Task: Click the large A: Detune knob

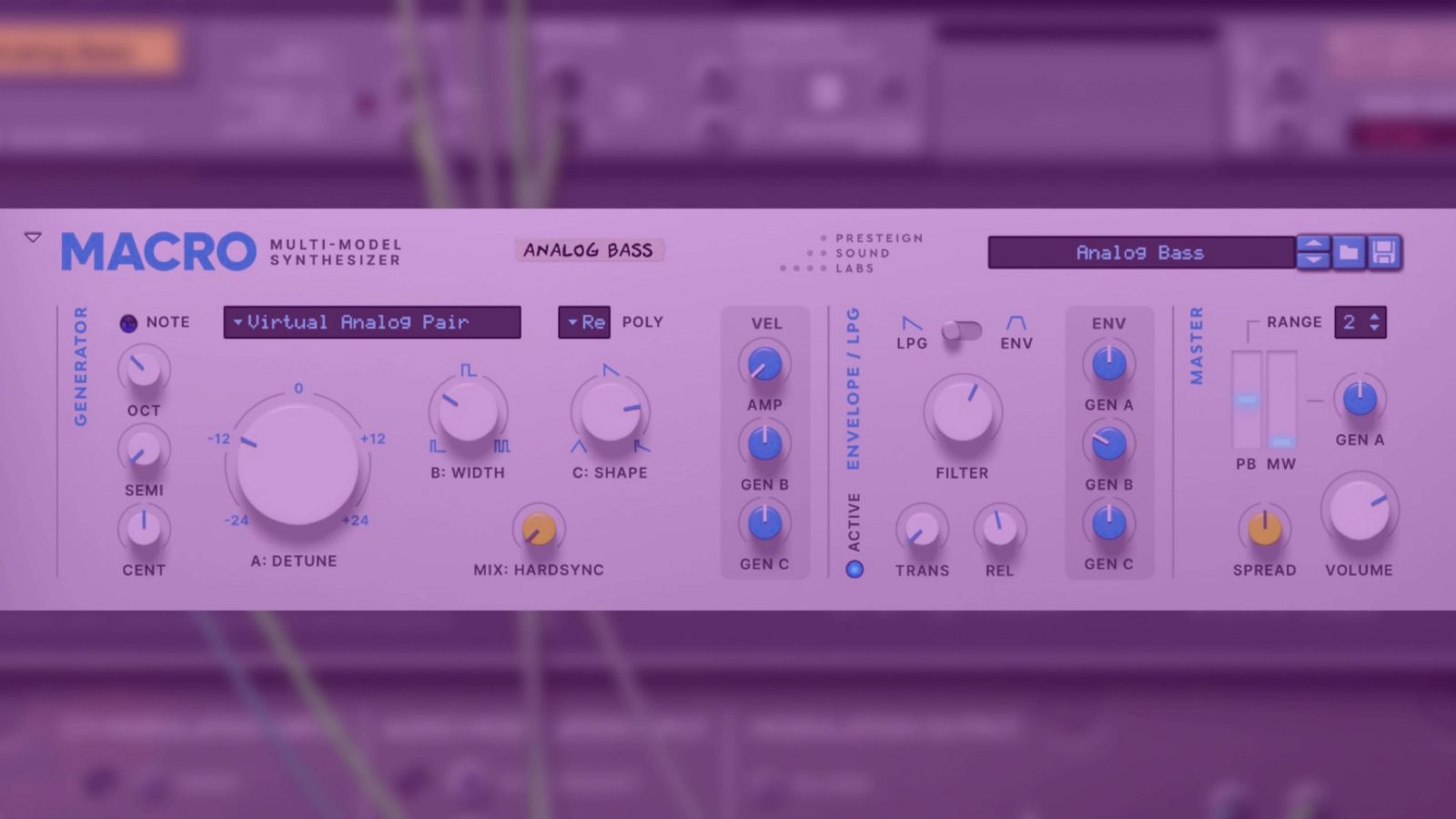Action: coord(297,464)
